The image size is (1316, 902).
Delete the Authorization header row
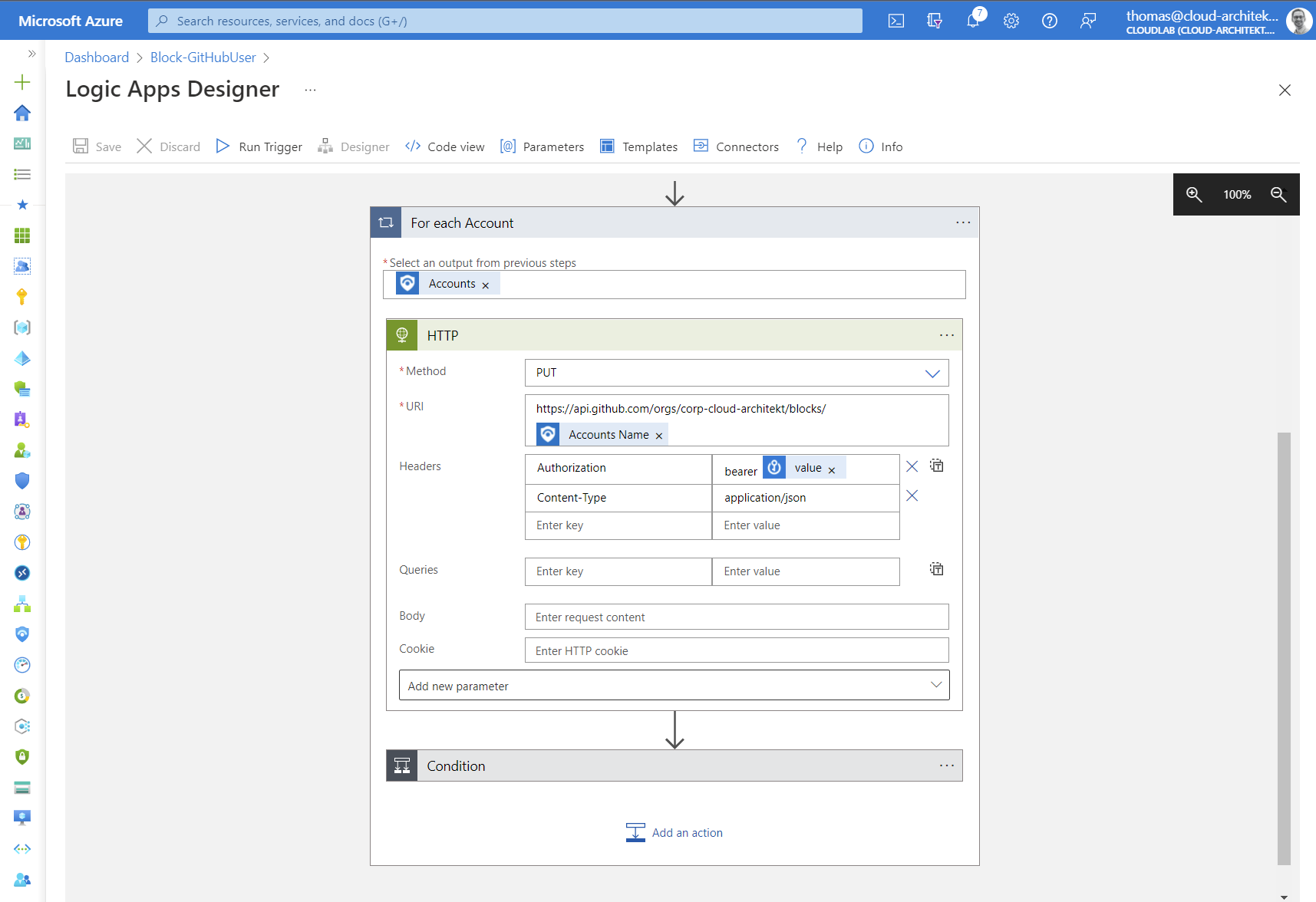tap(912, 466)
